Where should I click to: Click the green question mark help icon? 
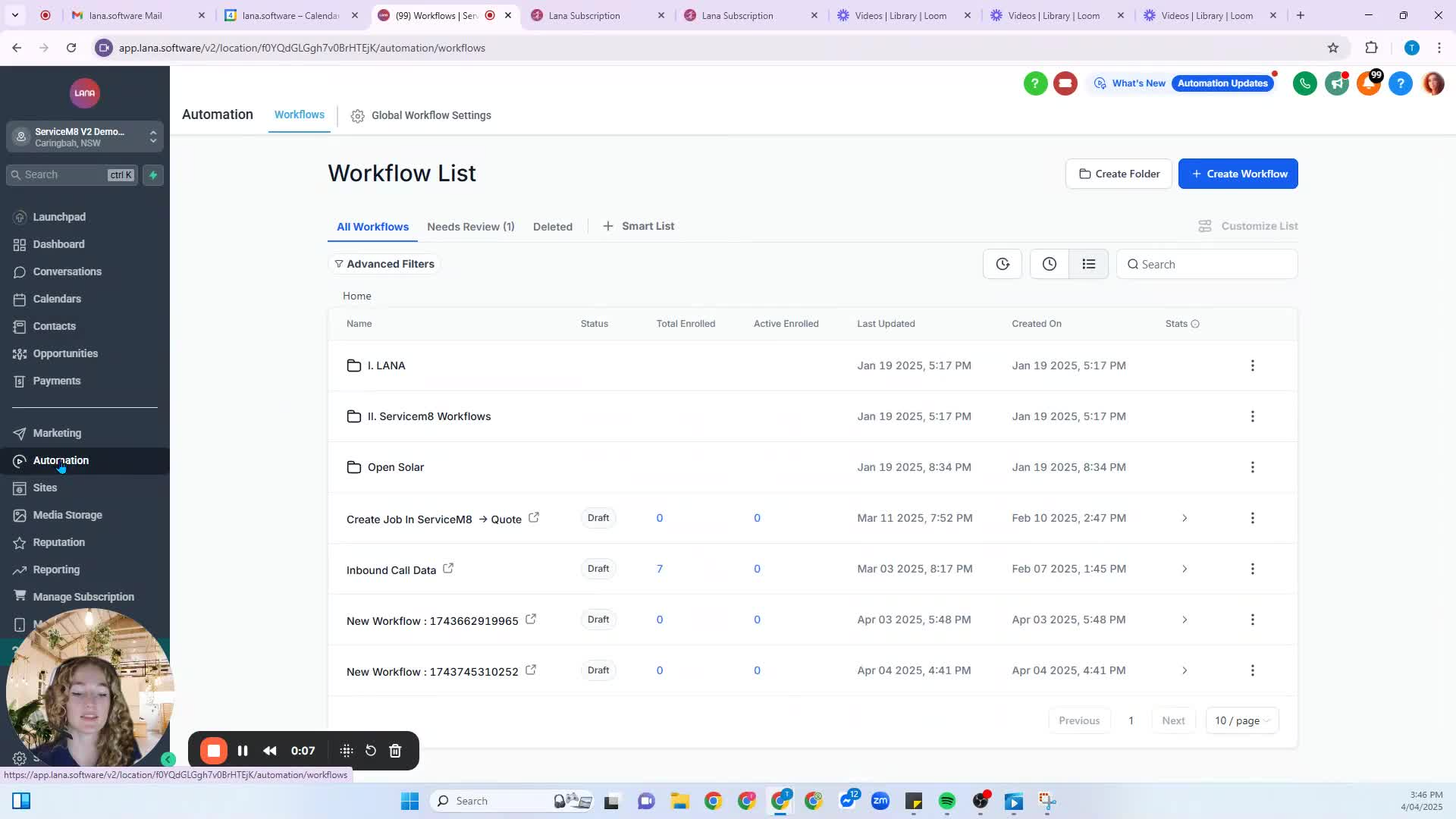tap(1035, 83)
